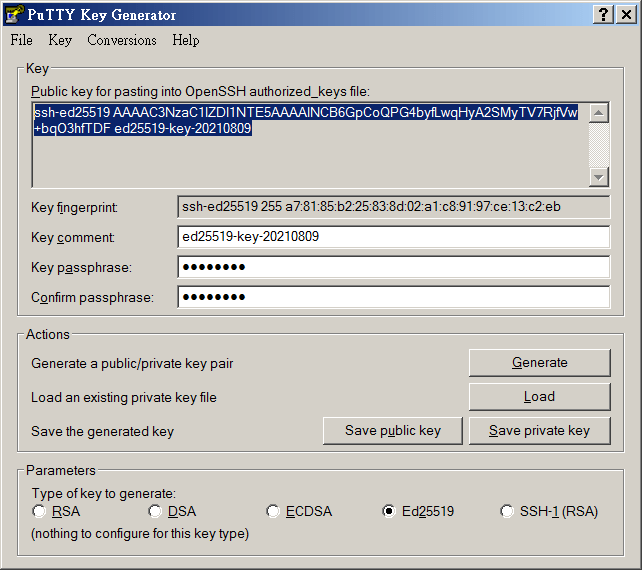Click Save public key button
642x570 pixels.
click(393, 431)
